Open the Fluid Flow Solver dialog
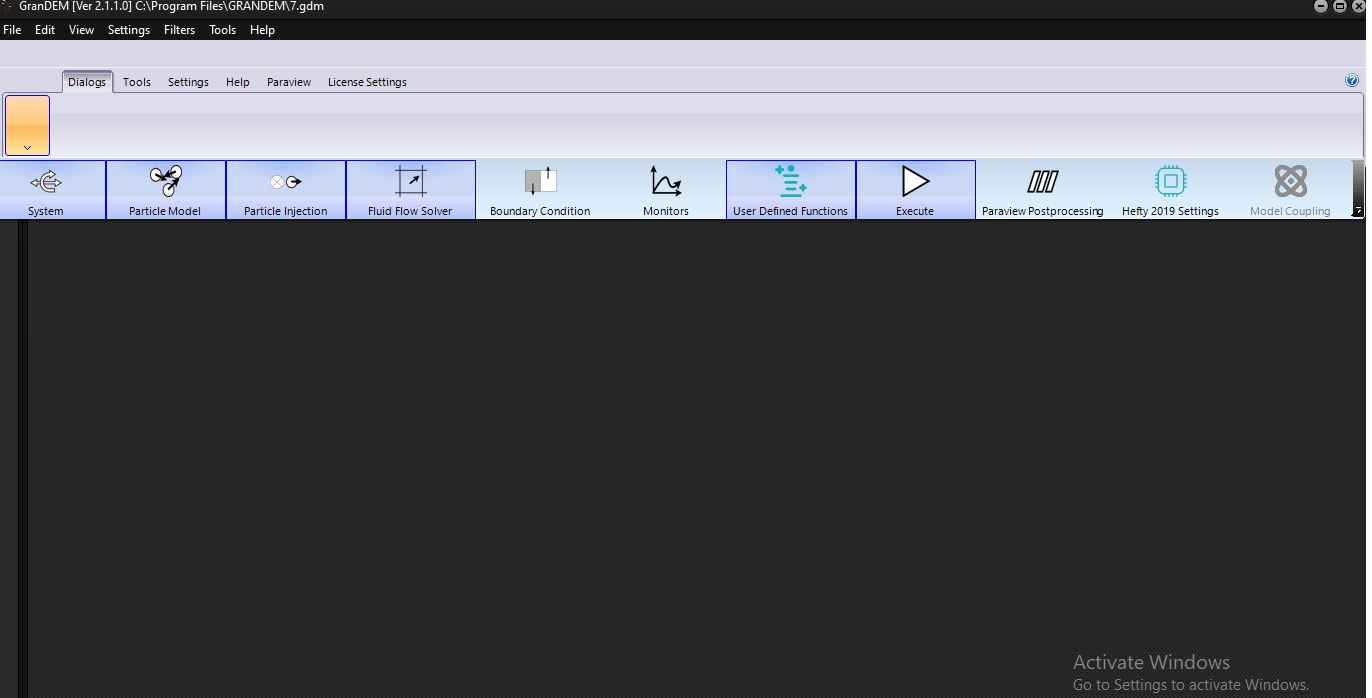The image size is (1372, 698). [x=410, y=190]
